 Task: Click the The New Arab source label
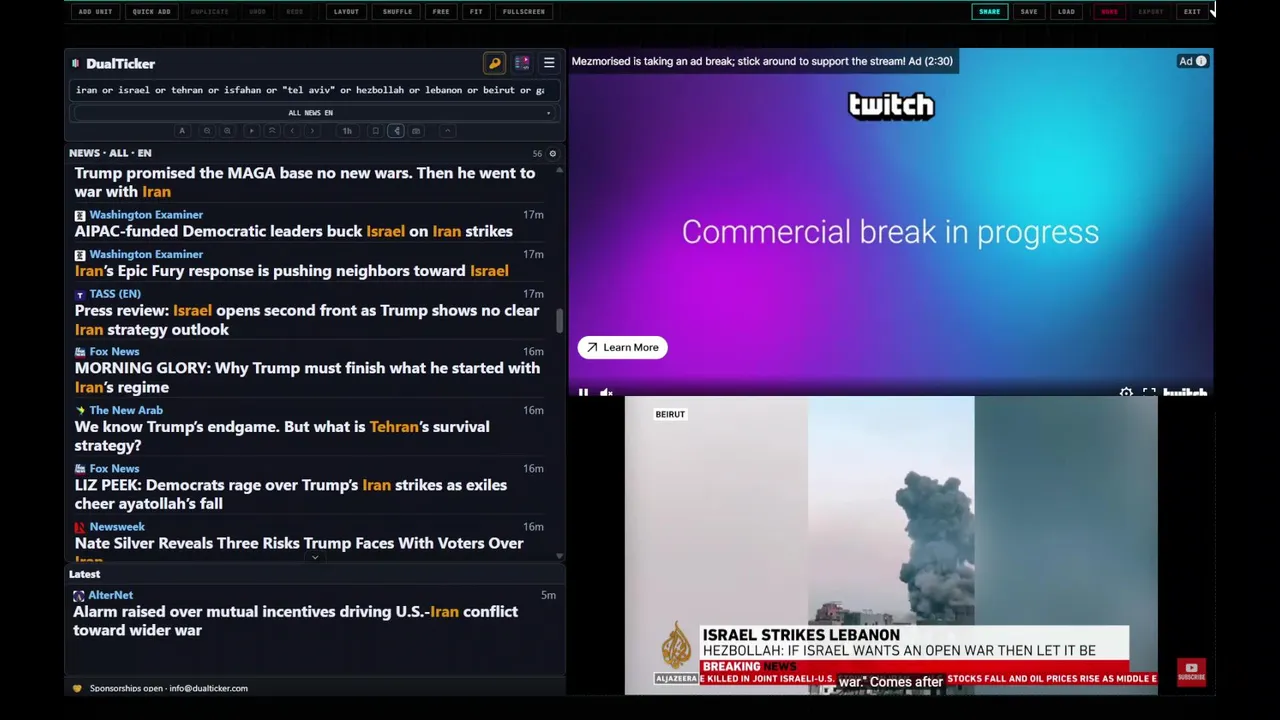(126, 410)
